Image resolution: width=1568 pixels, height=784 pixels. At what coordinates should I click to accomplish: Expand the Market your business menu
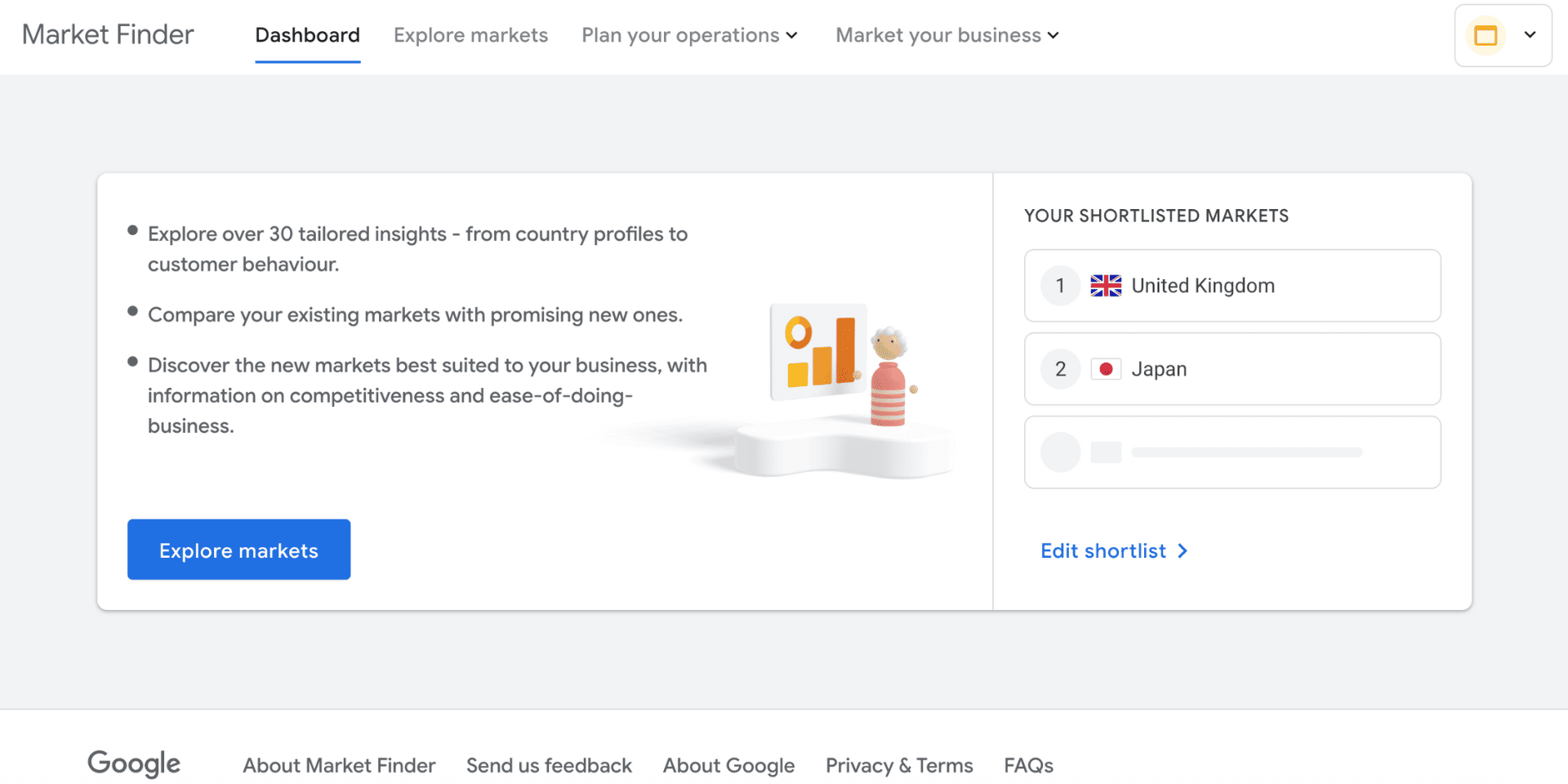click(x=947, y=35)
